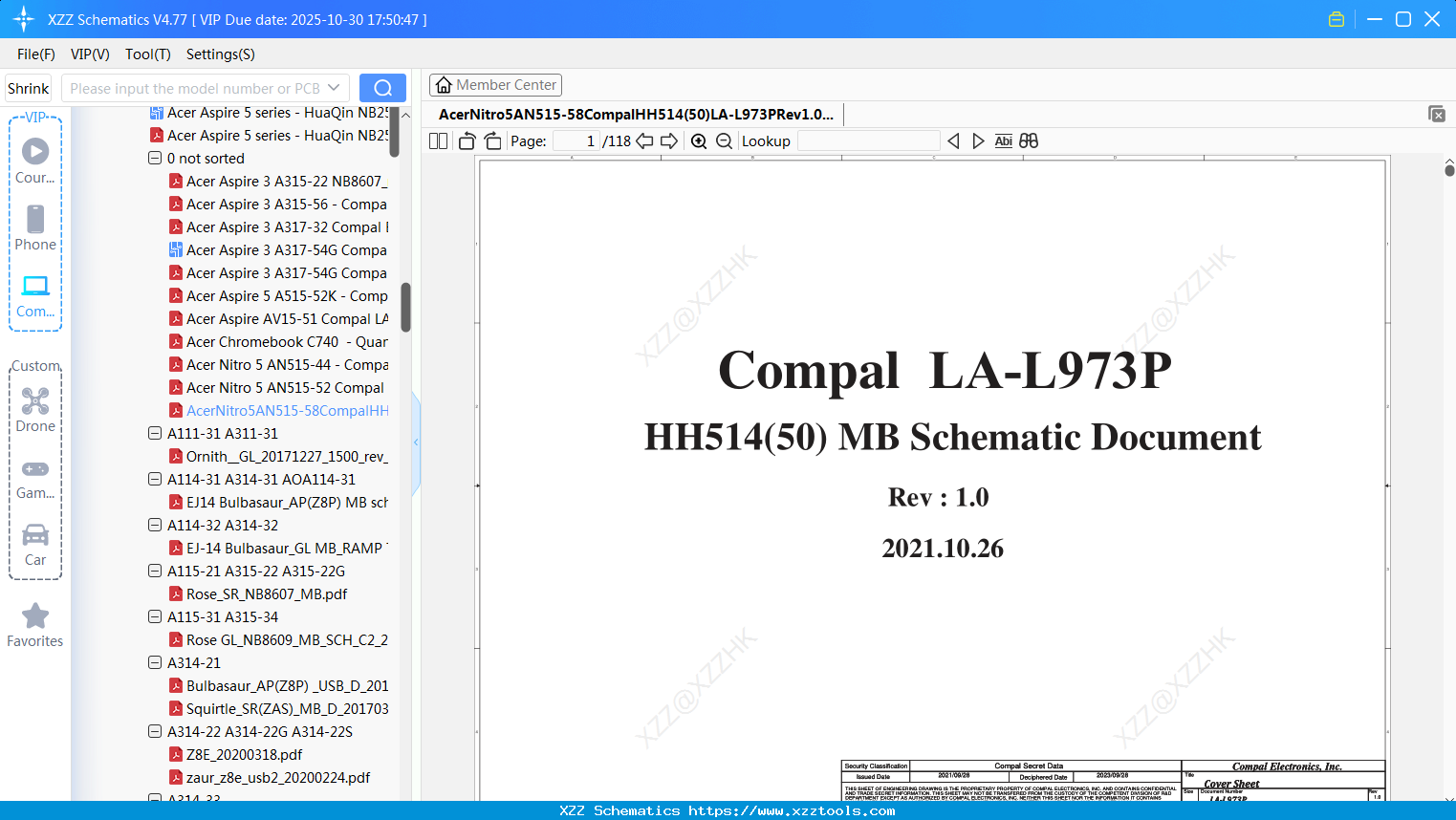Zoom out of the schematic

coord(724,141)
